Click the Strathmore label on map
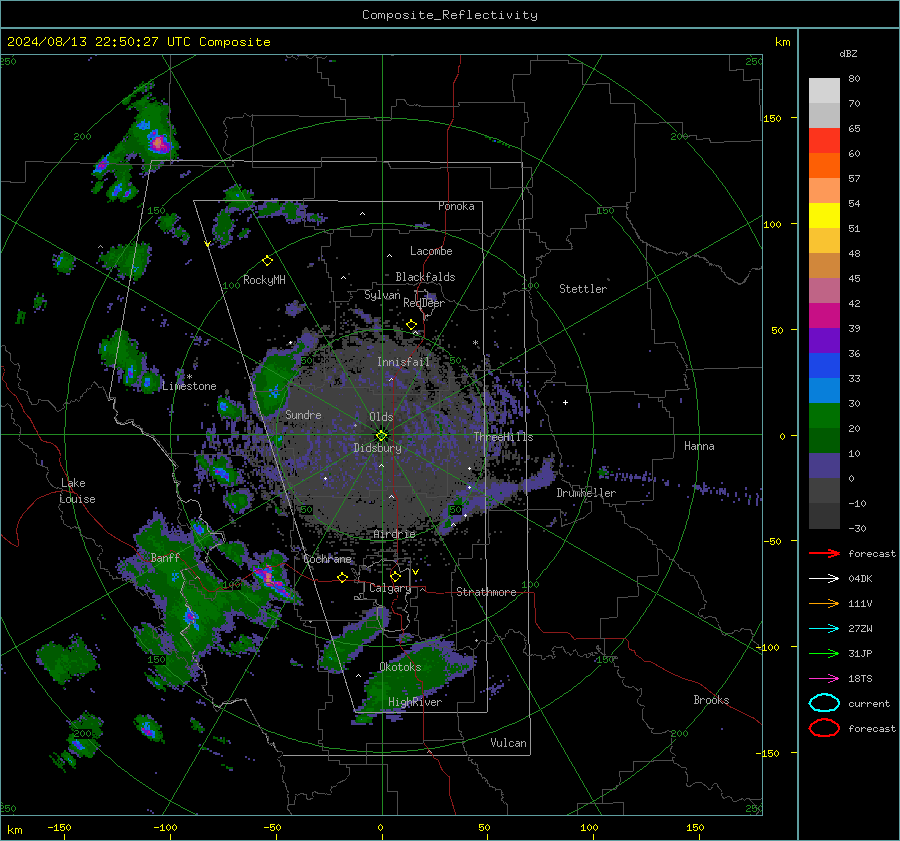This screenshot has height=841, width=900. (486, 592)
